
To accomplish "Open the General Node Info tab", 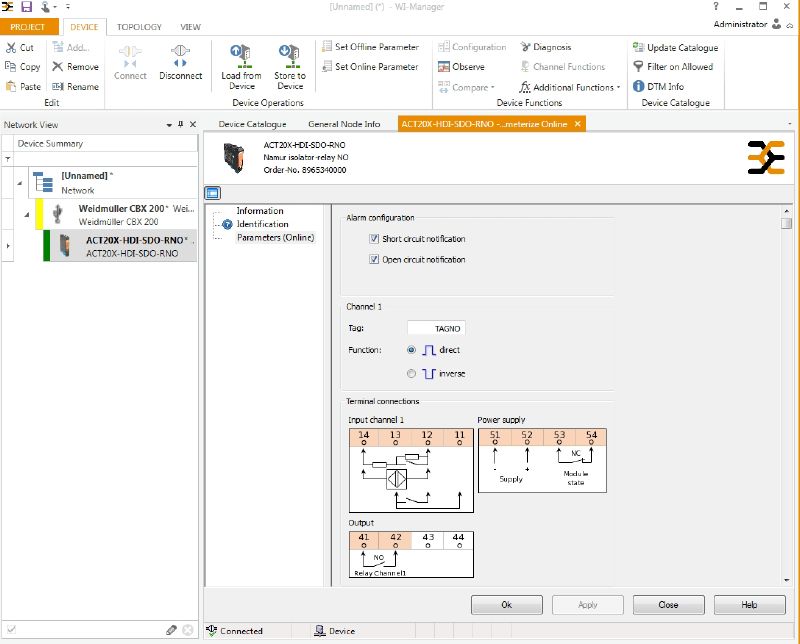I will [x=344, y=124].
